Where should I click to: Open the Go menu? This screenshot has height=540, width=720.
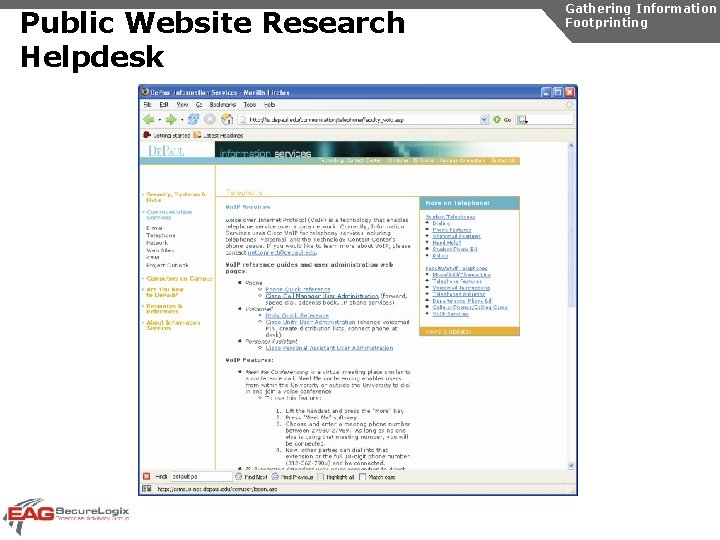click(x=199, y=105)
